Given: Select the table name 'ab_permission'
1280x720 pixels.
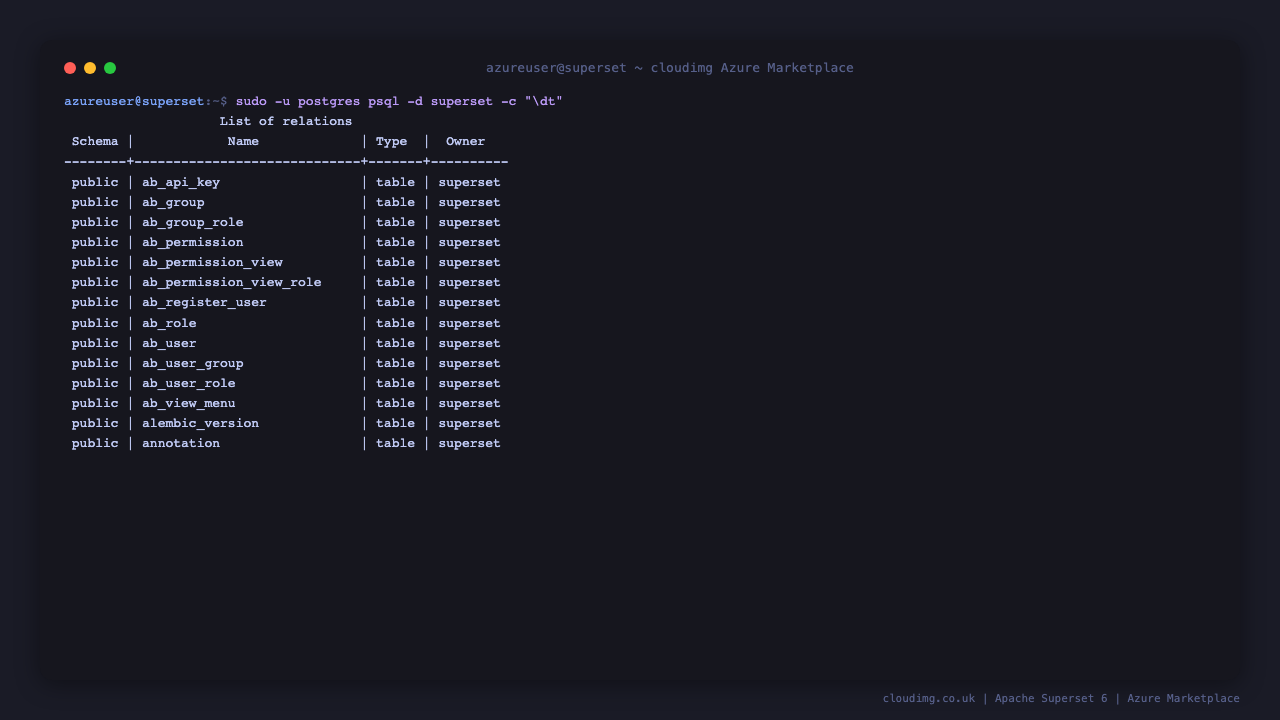Looking at the screenshot, I should (x=193, y=242).
